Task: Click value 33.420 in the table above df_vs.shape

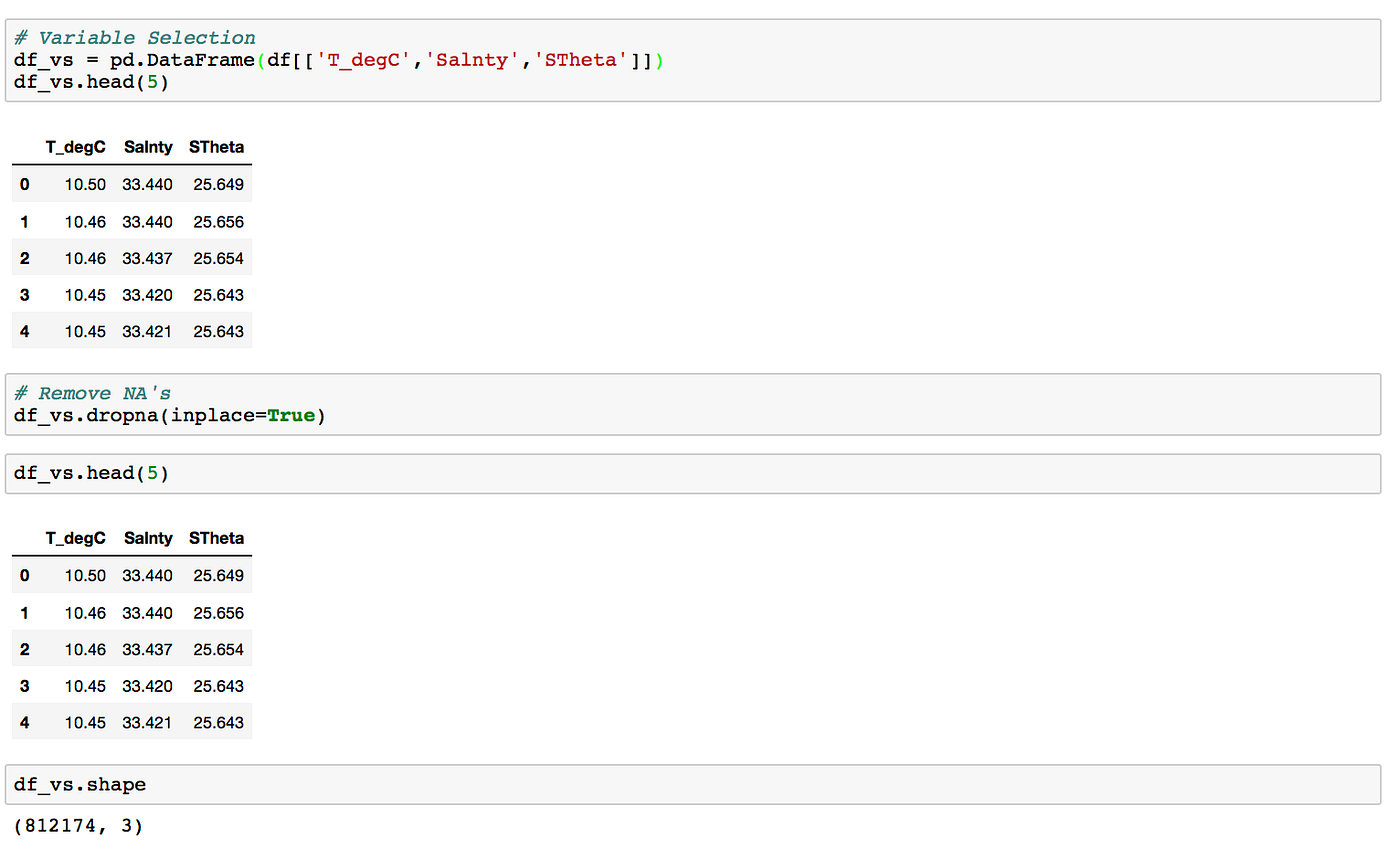Action: click(x=148, y=686)
